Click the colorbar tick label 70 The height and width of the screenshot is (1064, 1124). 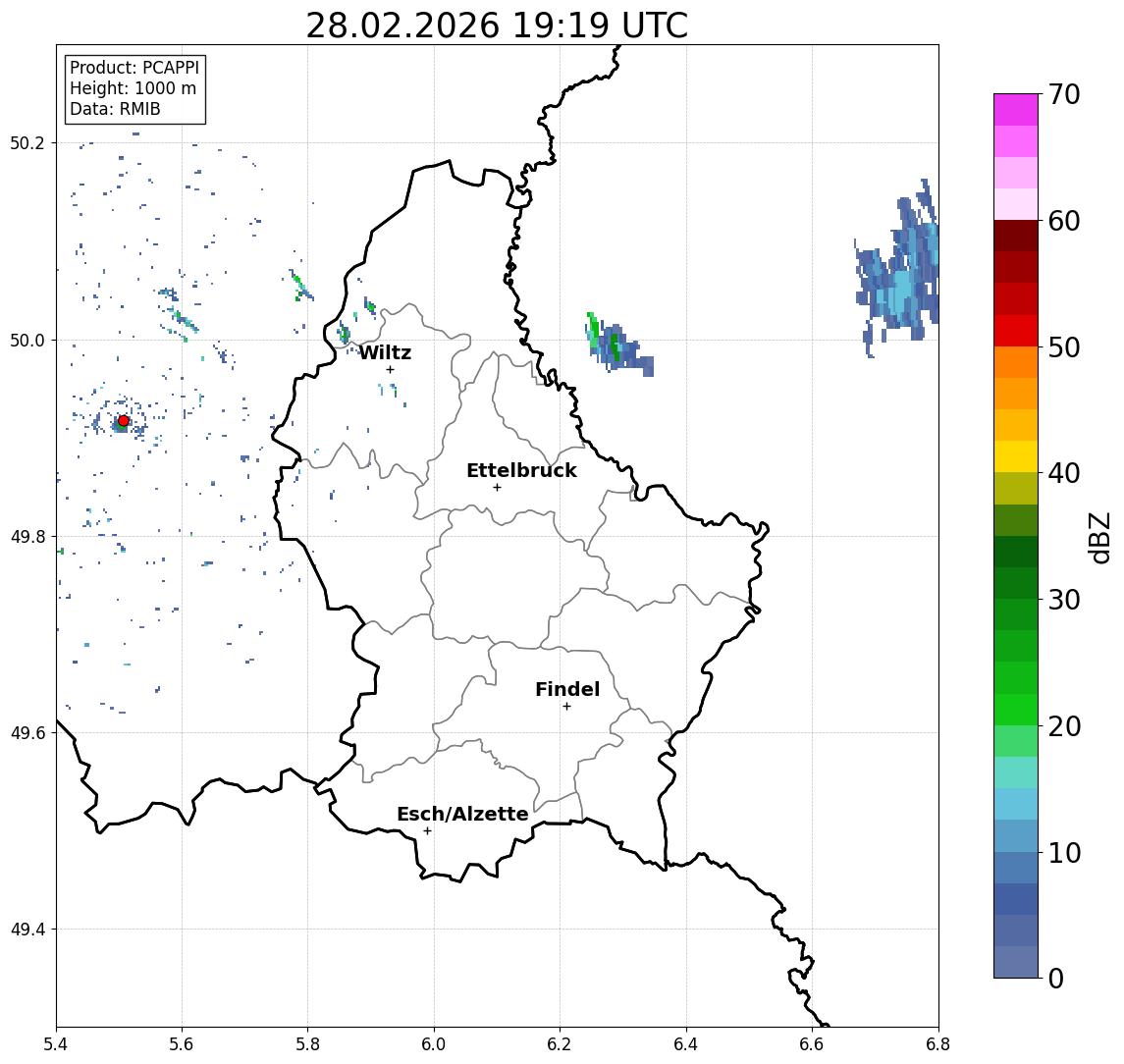click(1064, 94)
